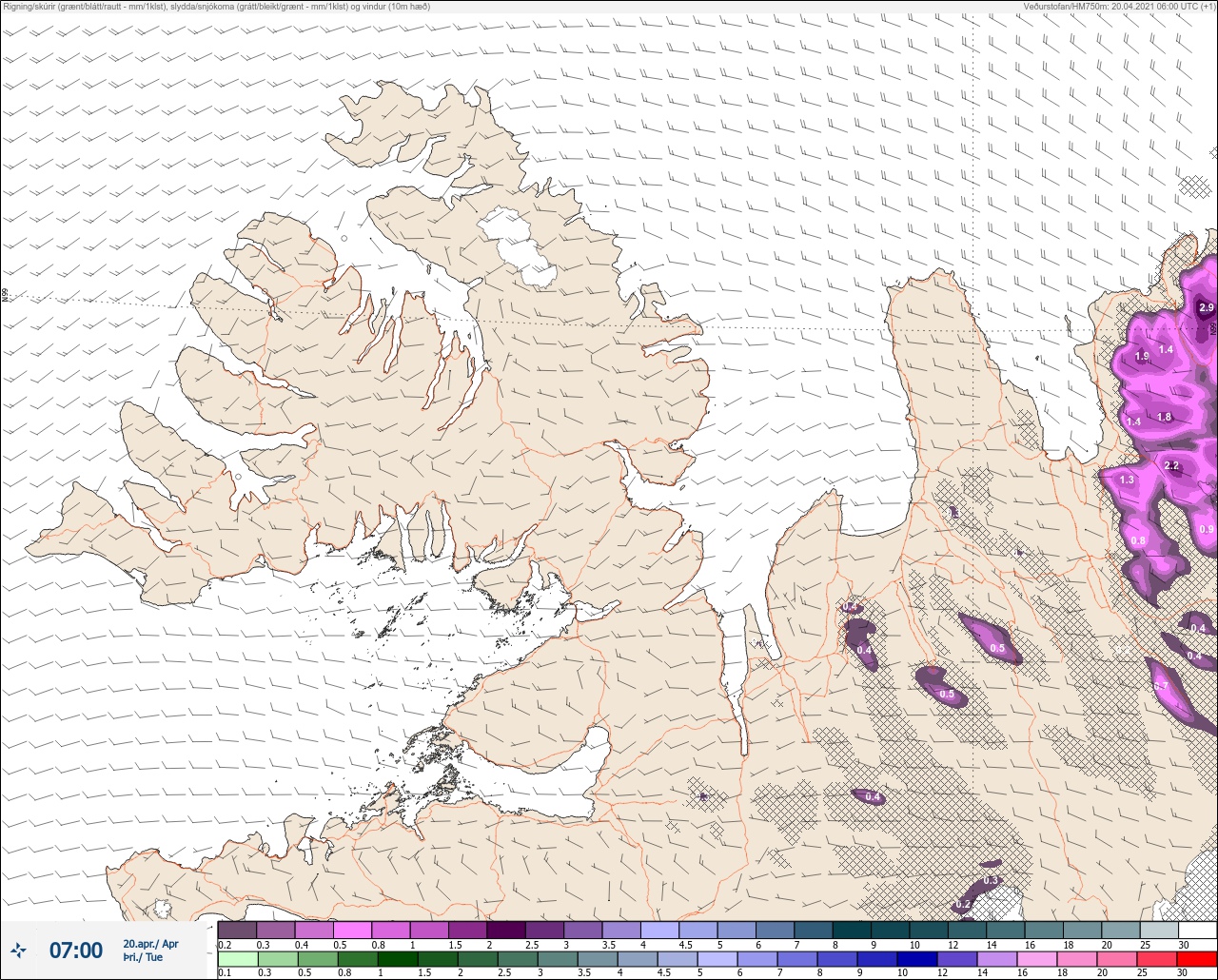Select the upper legend swatch starting at 0.2
1218x980 pixels.
coord(237,930)
